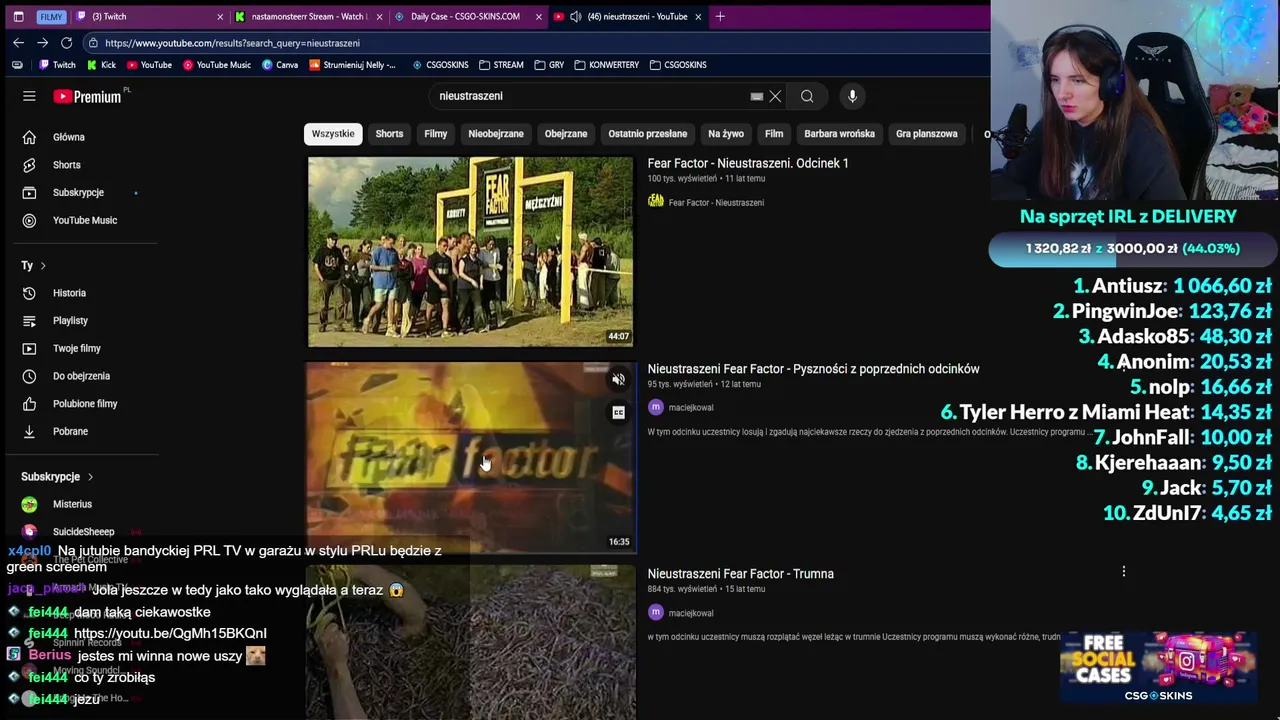Click Fear Factor channel avatar under Odcinek 1

click(x=656, y=202)
